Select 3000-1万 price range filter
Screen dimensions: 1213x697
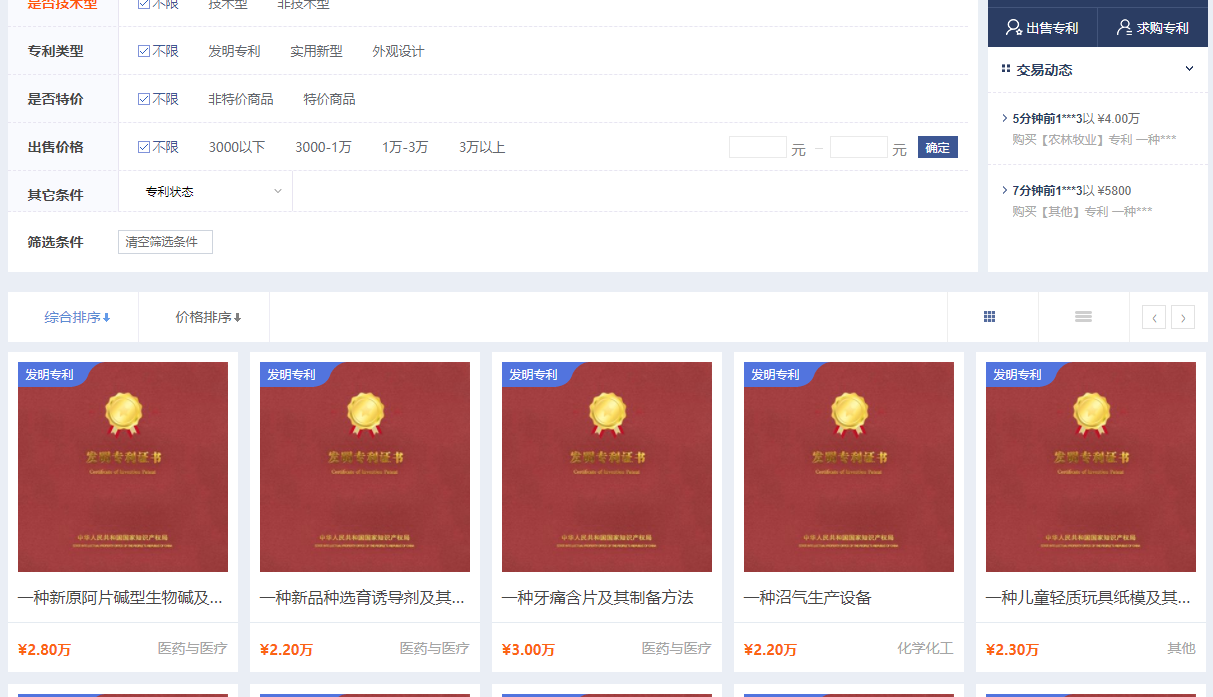323,147
